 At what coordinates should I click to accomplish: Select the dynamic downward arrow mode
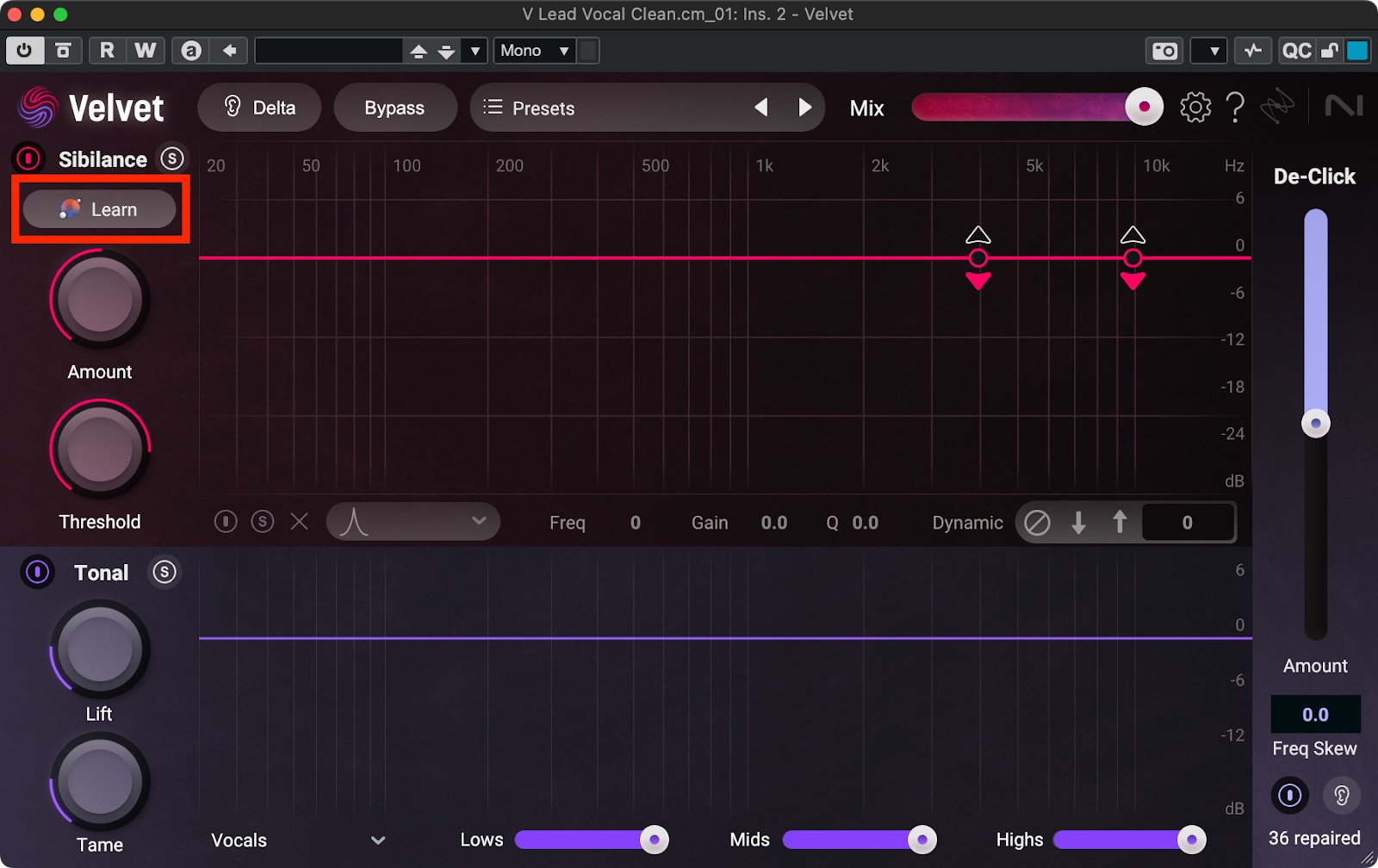[1078, 522]
